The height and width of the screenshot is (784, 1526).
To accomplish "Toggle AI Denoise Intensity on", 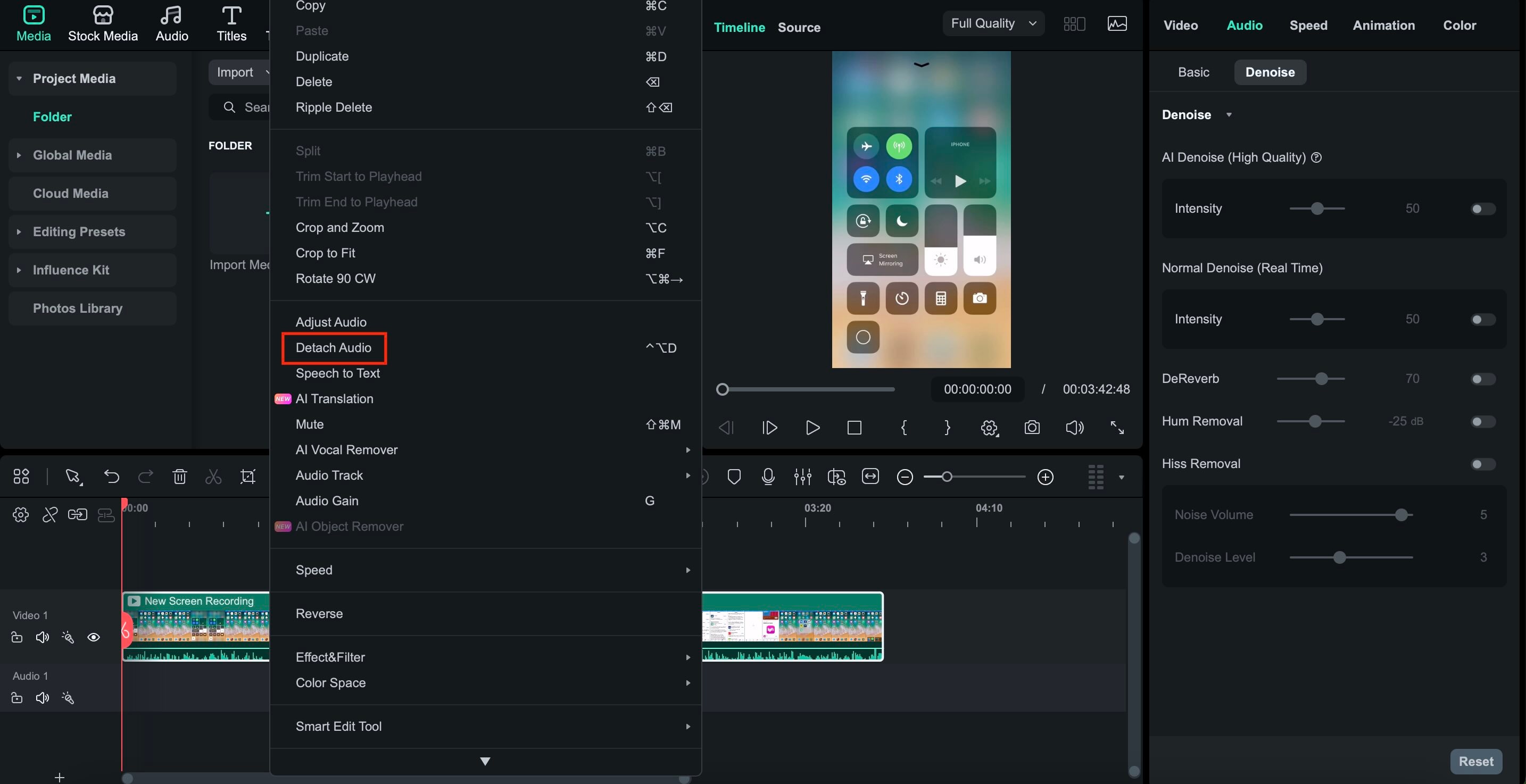I will [1480, 208].
